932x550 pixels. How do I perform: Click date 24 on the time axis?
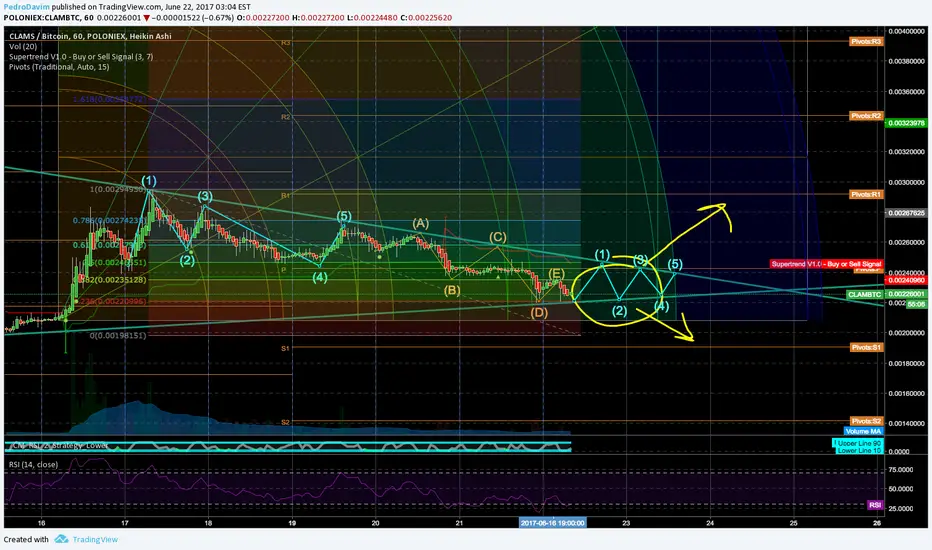[x=710, y=523]
